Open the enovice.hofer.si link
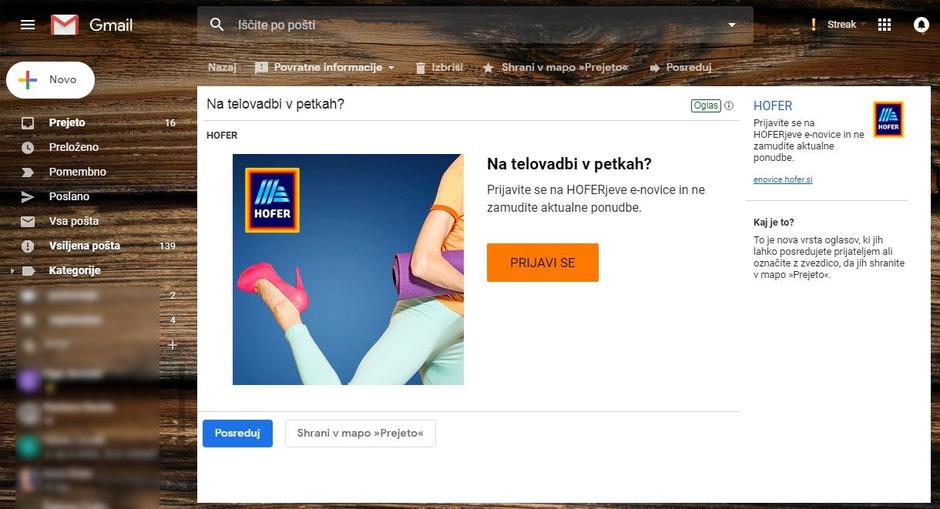Image resolution: width=940 pixels, height=509 pixels. pyautogui.click(x=783, y=179)
